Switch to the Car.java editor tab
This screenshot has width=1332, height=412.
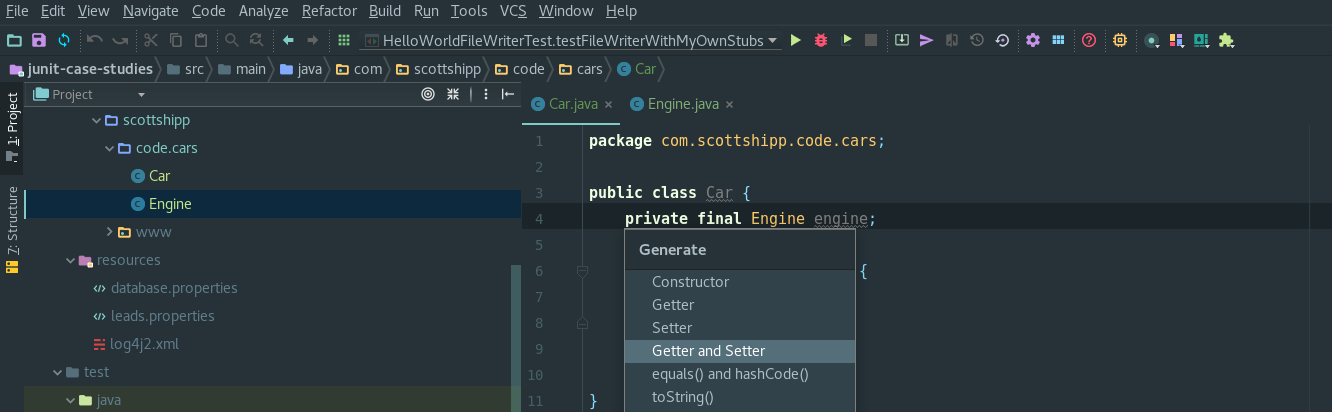point(571,104)
